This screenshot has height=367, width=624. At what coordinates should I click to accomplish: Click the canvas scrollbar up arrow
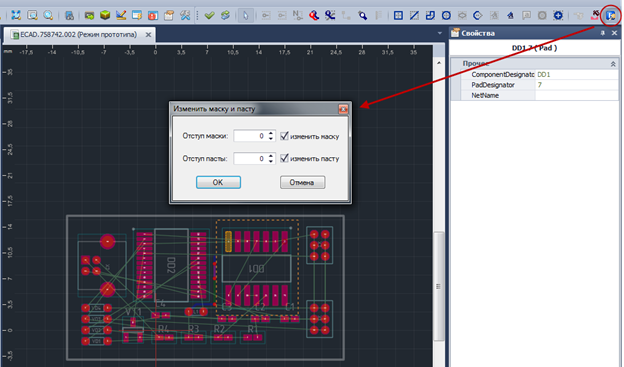click(x=439, y=63)
